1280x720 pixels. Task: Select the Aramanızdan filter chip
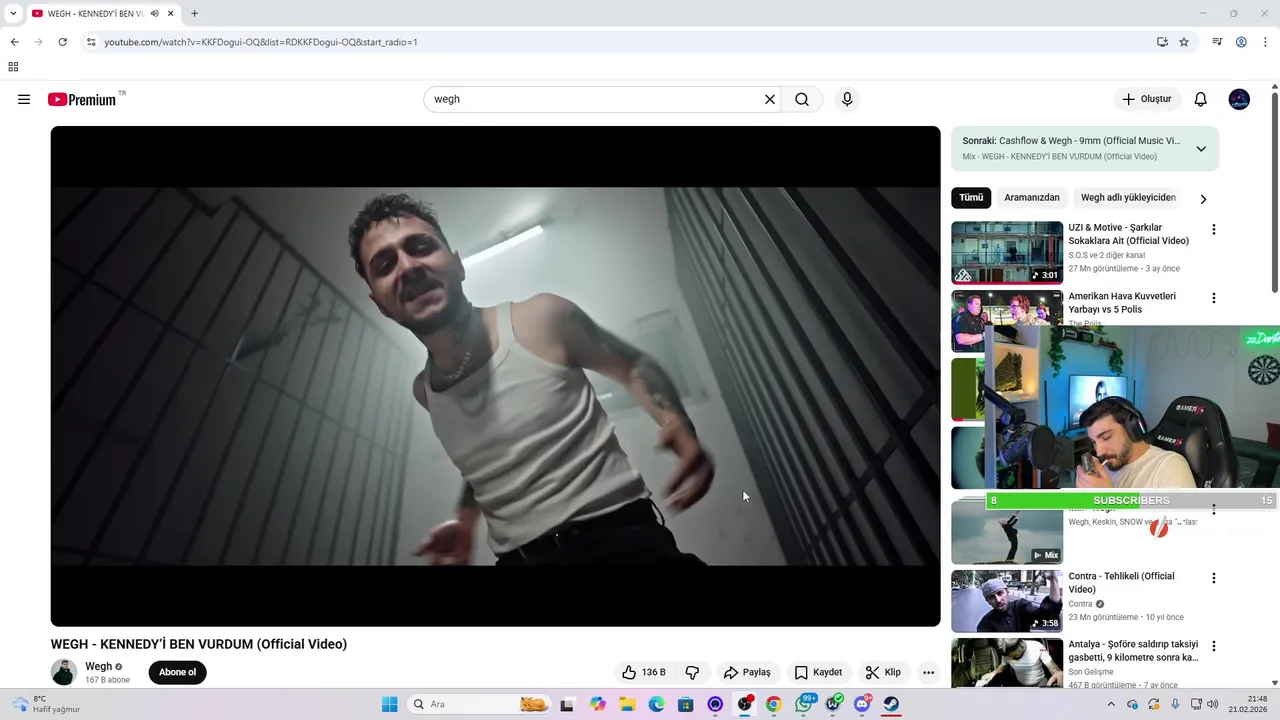(1032, 198)
